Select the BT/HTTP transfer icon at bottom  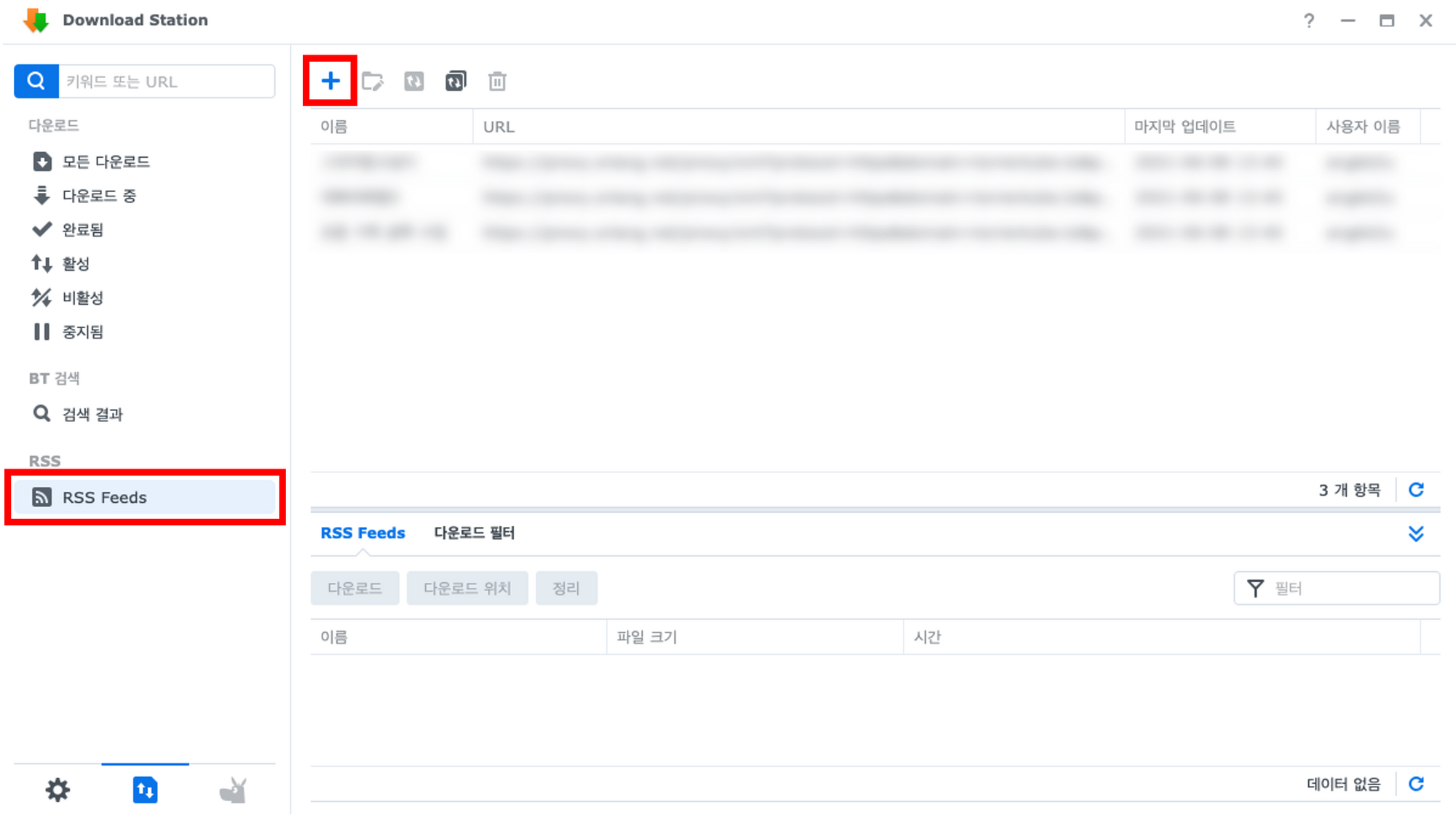pyautogui.click(x=145, y=790)
